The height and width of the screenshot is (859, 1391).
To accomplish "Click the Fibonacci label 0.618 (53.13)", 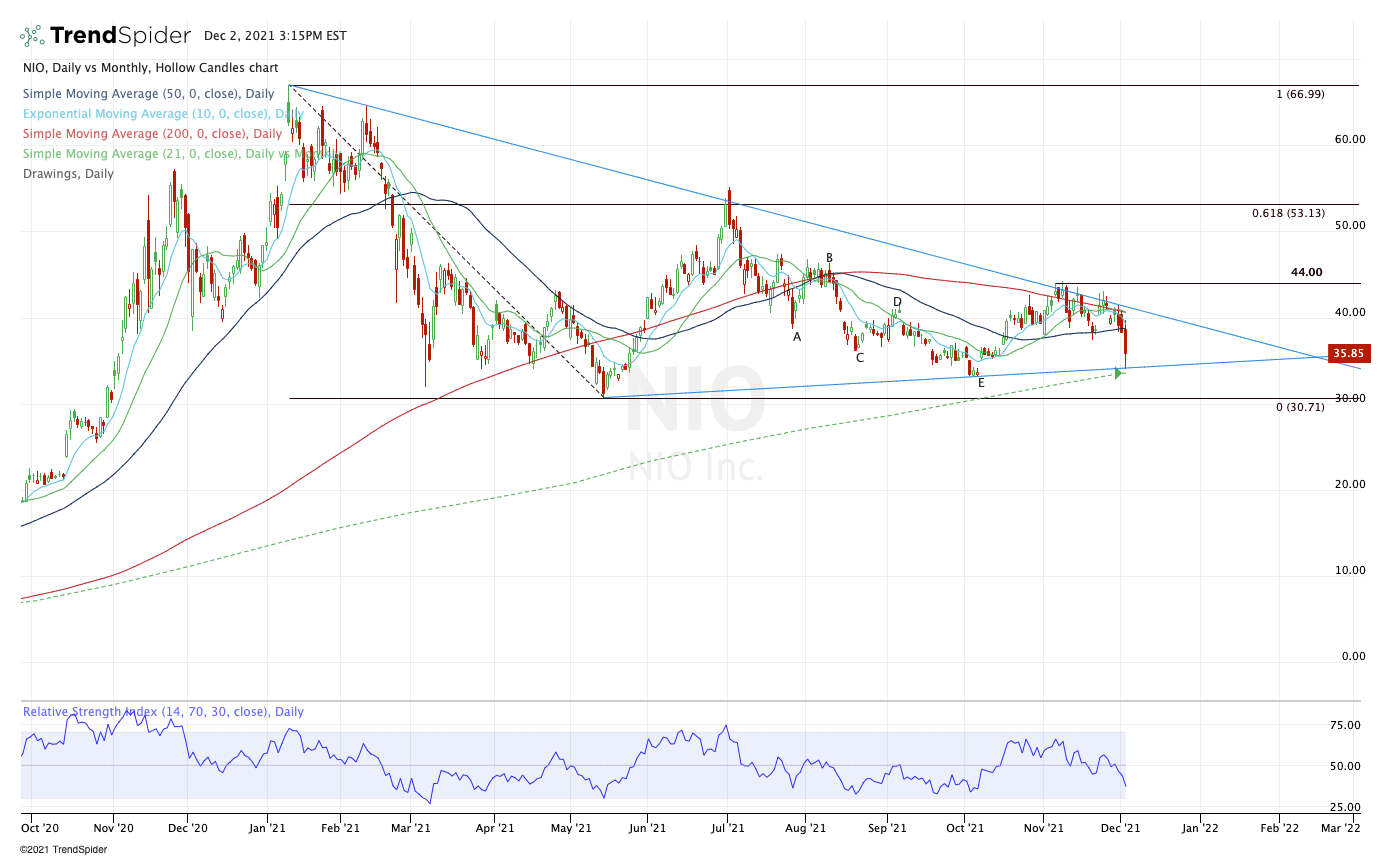I will (1288, 214).
